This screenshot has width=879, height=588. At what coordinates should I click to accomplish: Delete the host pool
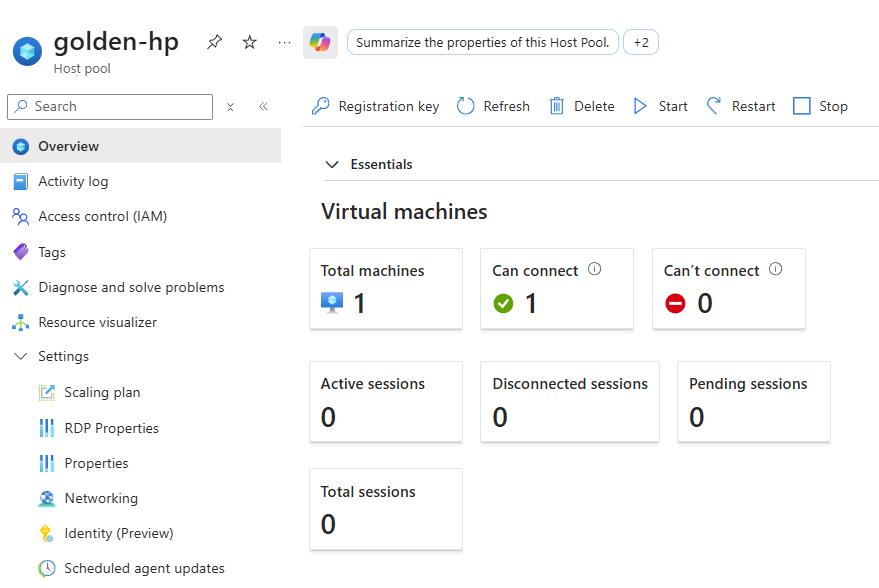pos(582,106)
